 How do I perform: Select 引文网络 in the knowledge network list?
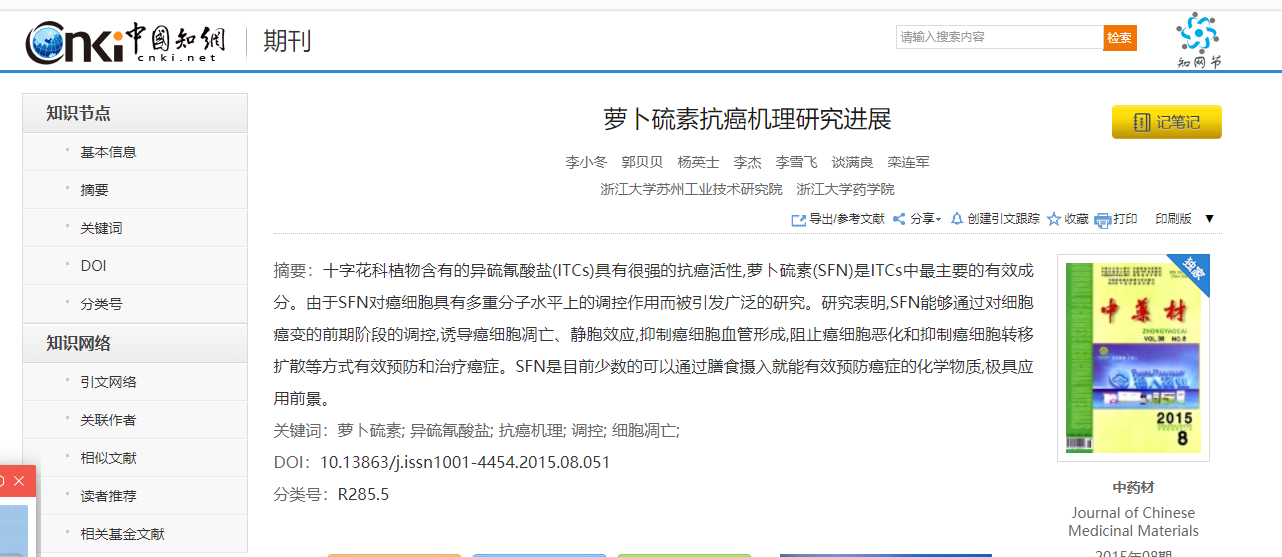108,382
